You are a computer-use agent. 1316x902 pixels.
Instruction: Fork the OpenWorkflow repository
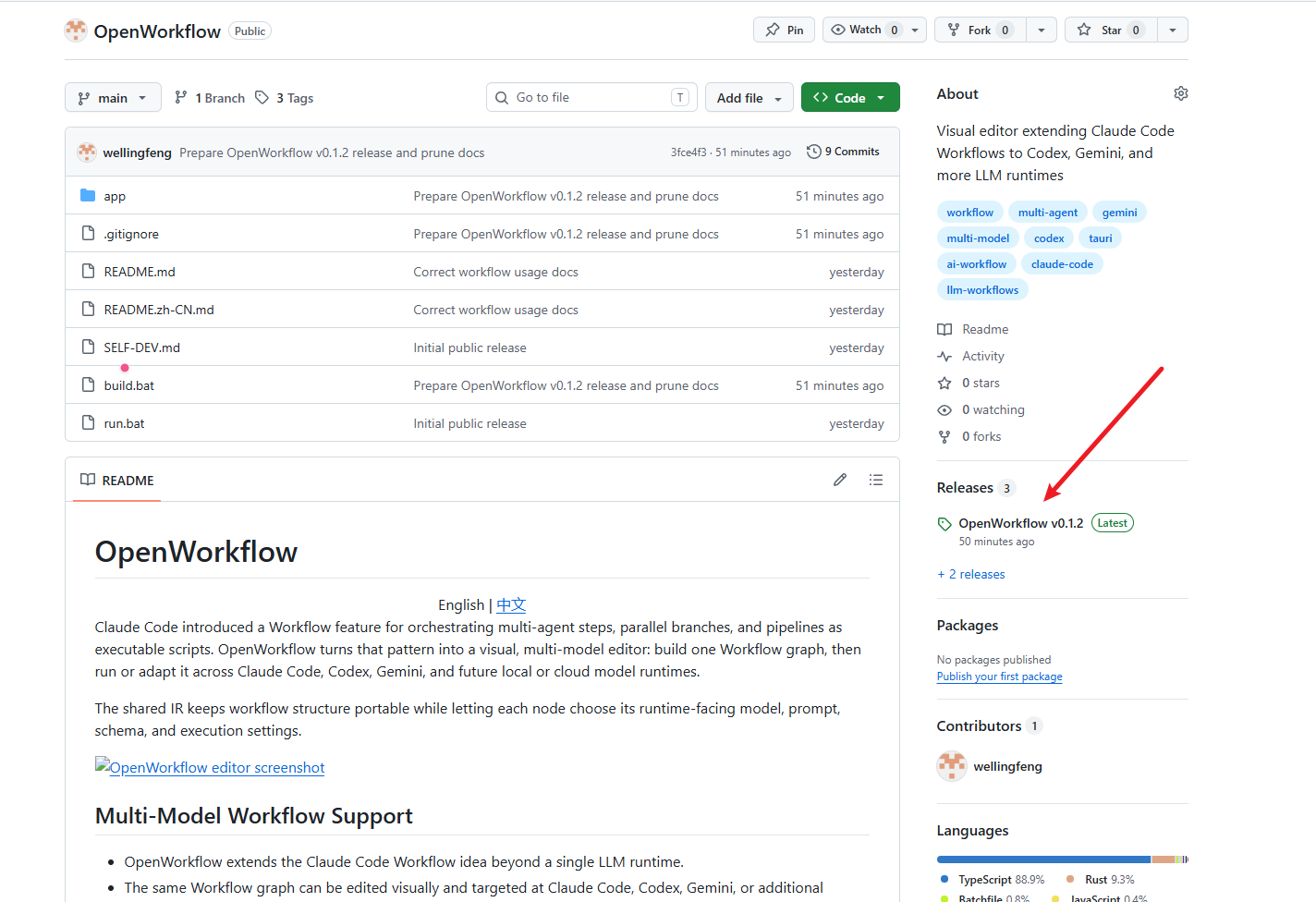coord(980,30)
